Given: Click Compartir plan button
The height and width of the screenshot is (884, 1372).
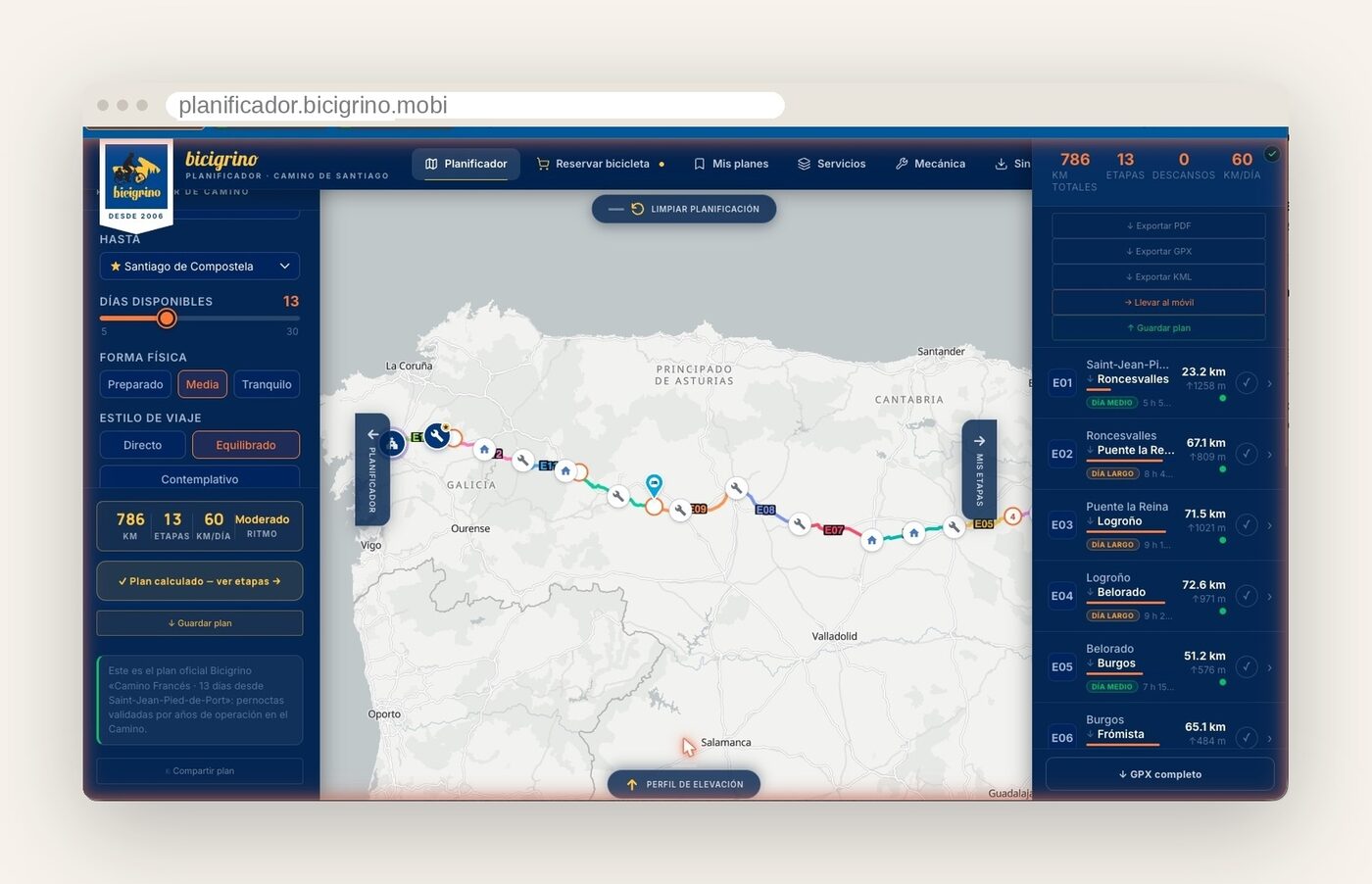Looking at the screenshot, I should pos(200,770).
